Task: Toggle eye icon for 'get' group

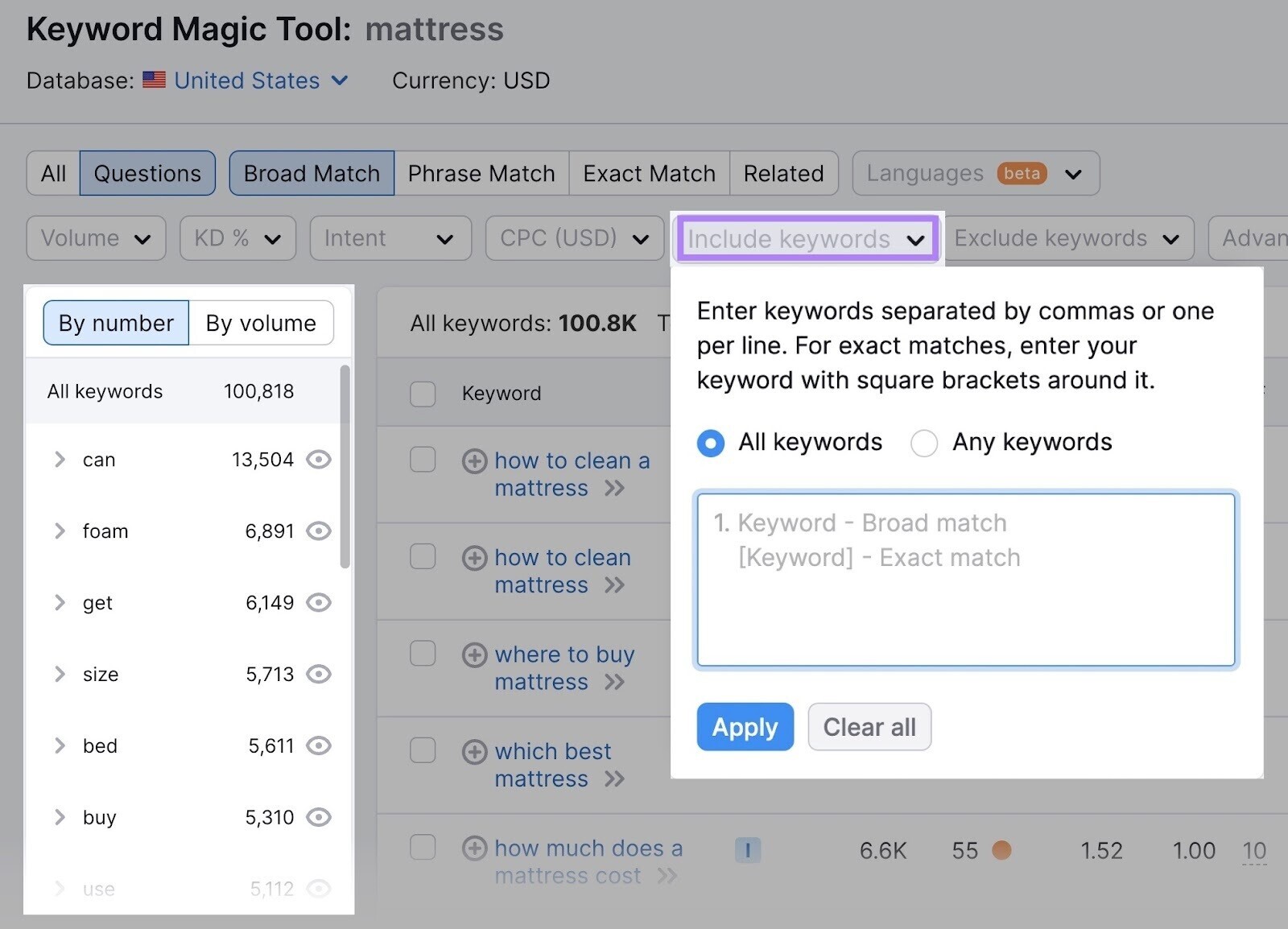Action: click(x=319, y=603)
